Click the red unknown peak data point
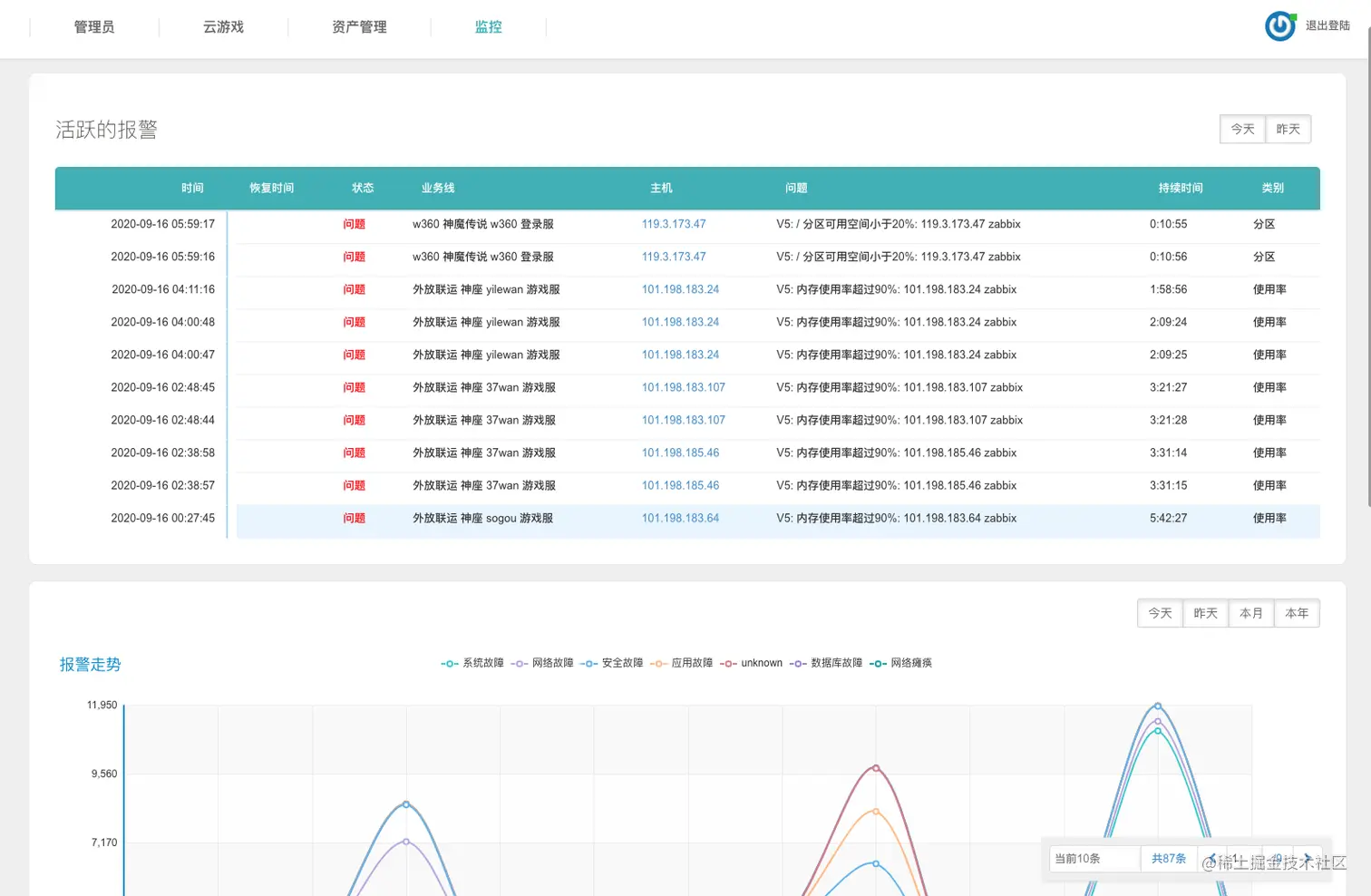1371x896 pixels. pos(876,768)
